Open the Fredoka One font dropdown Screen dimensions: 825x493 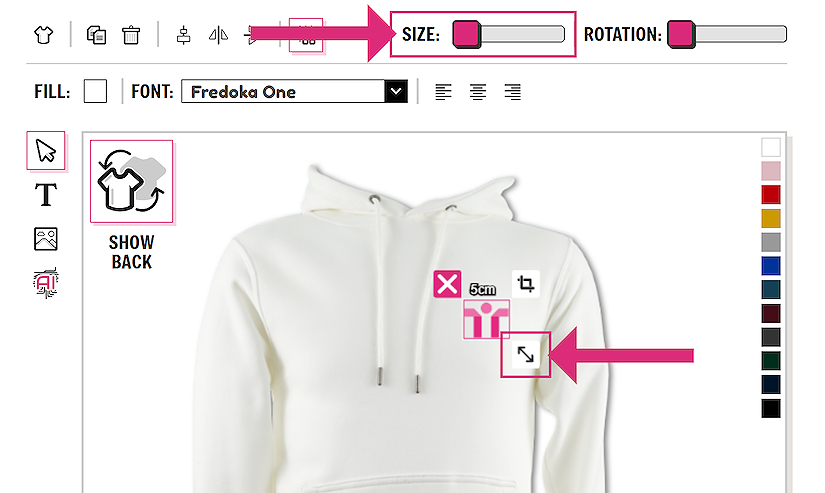[294, 92]
